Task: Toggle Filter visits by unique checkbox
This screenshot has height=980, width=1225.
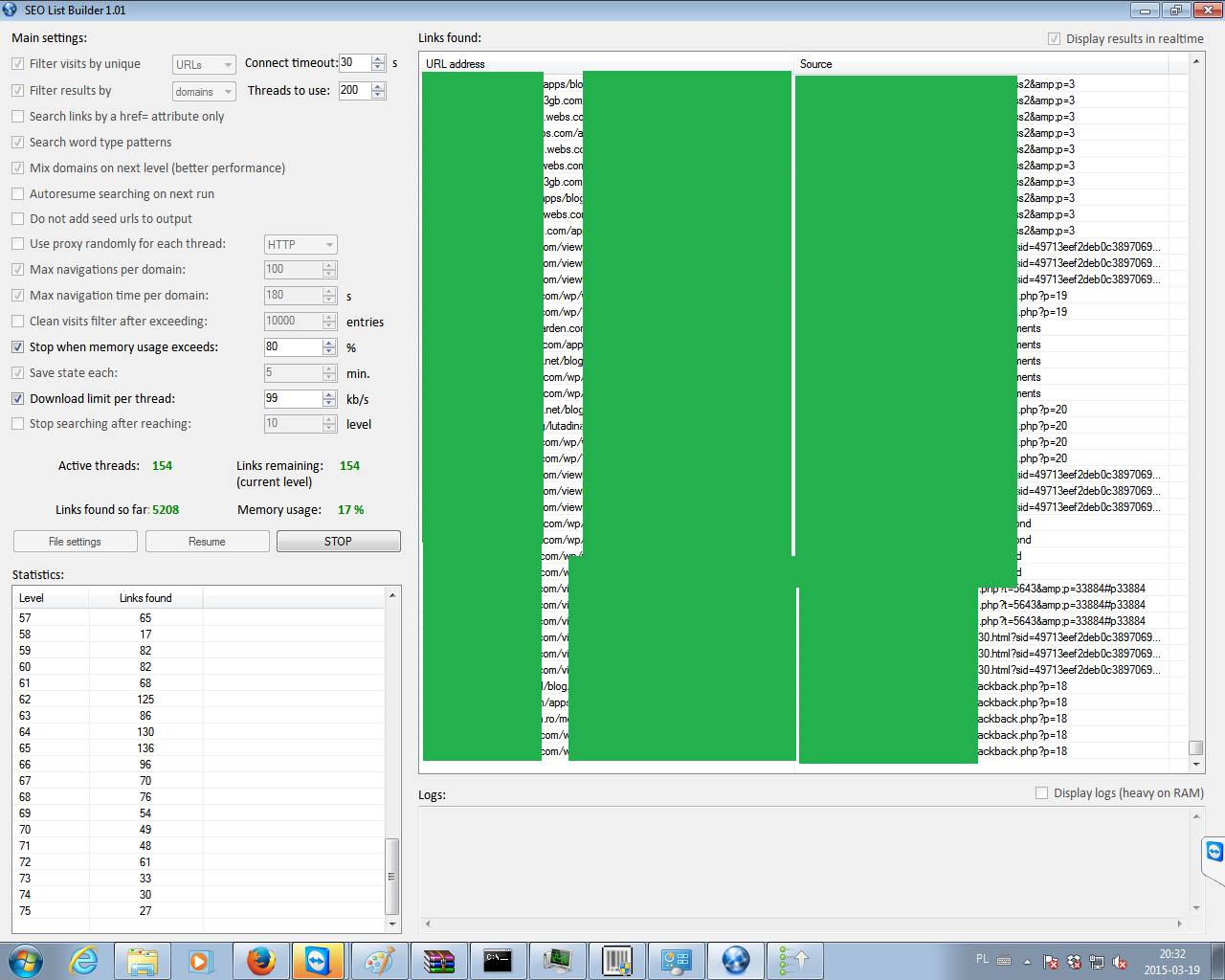Action: pyautogui.click(x=18, y=64)
